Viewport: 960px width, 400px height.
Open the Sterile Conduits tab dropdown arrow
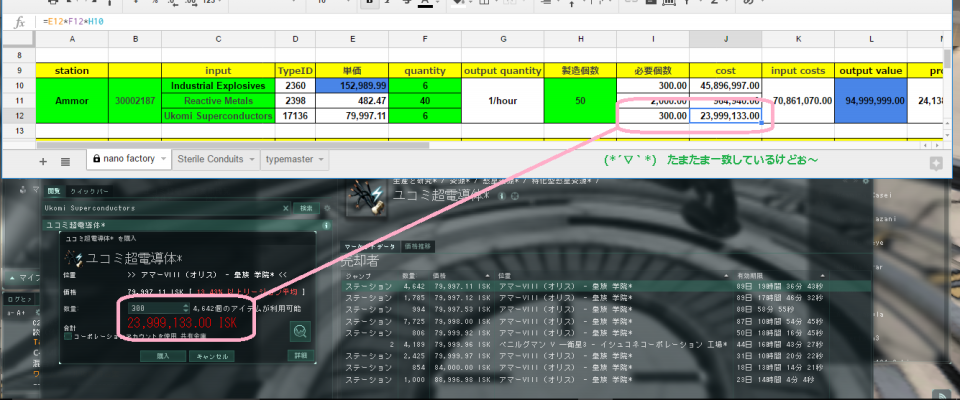pyautogui.click(x=251, y=159)
